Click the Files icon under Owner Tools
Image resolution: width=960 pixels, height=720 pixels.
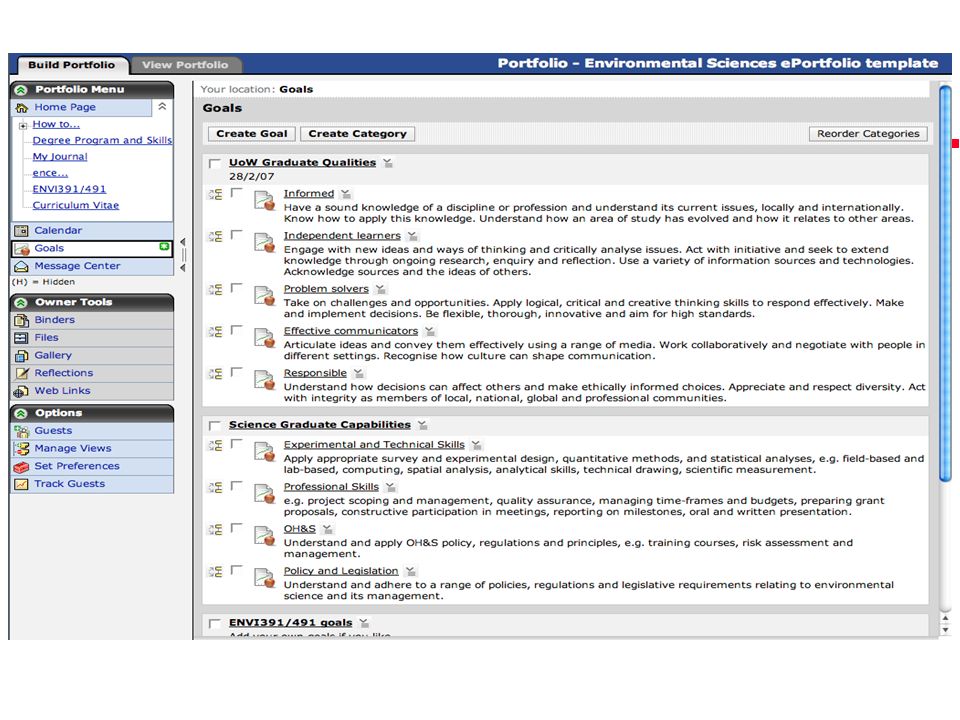[21, 338]
